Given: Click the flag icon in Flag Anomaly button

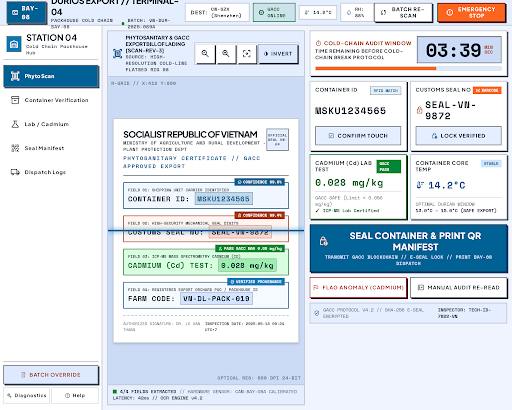Looking at the screenshot, I should [x=316, y=287].
